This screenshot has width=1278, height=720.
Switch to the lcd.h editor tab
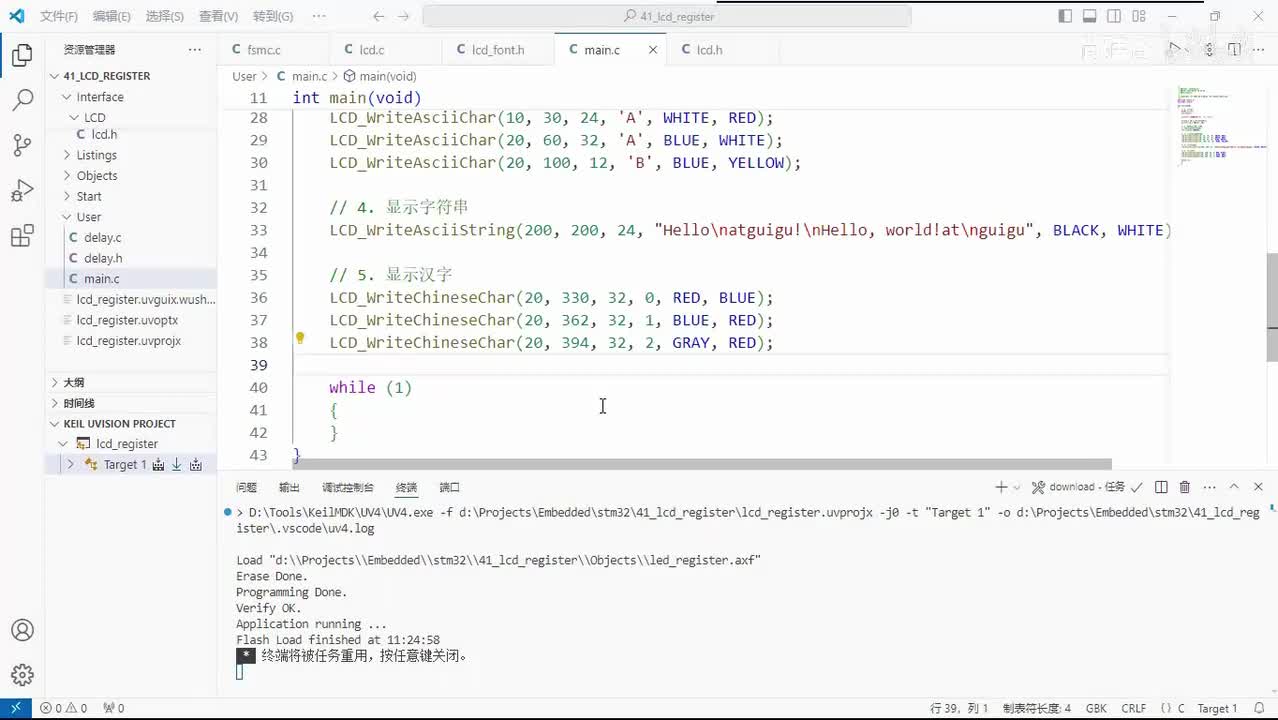709,50
